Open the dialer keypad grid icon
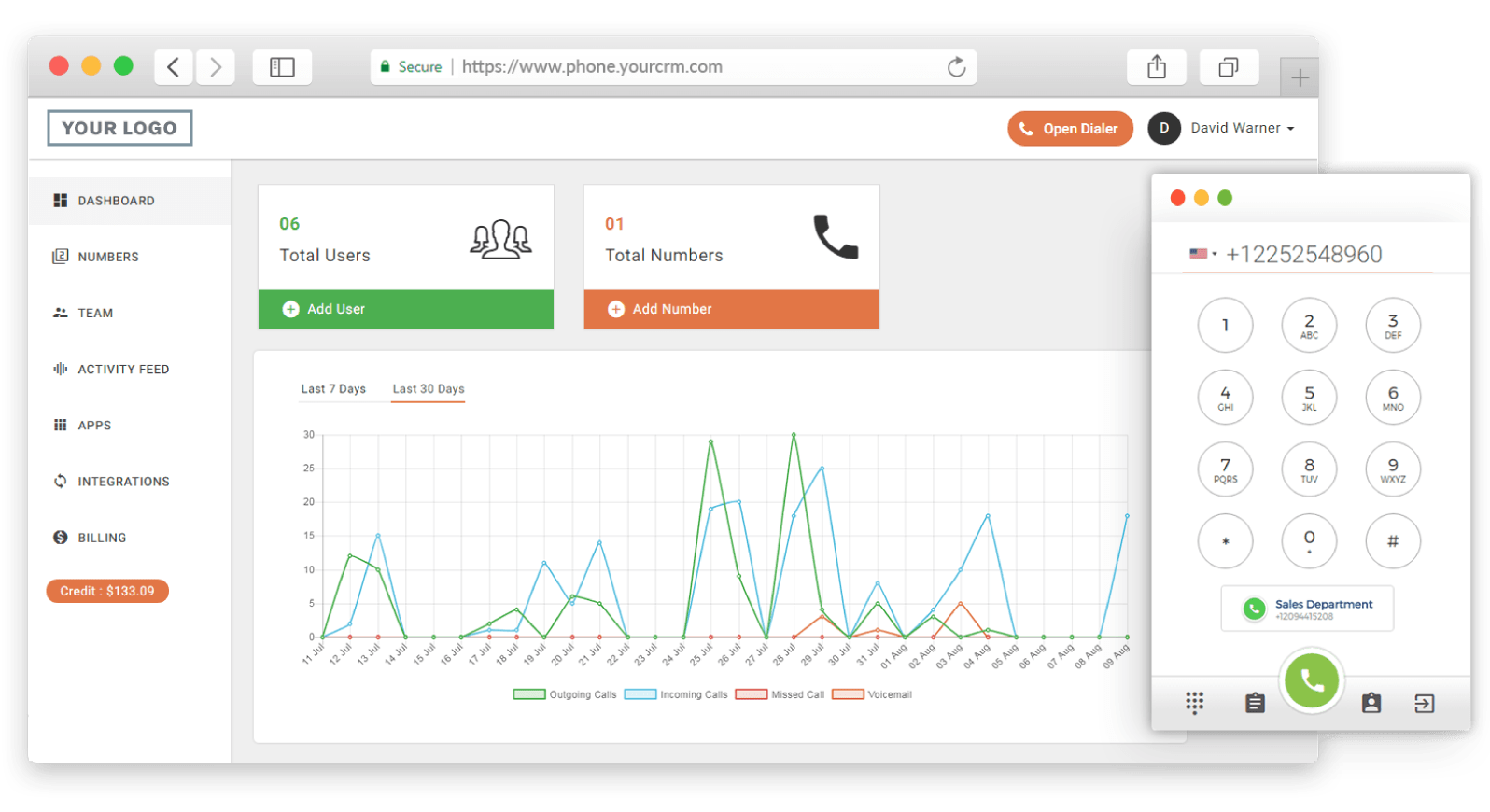The image size is (1490, 812). click(x=1194, y=703)
